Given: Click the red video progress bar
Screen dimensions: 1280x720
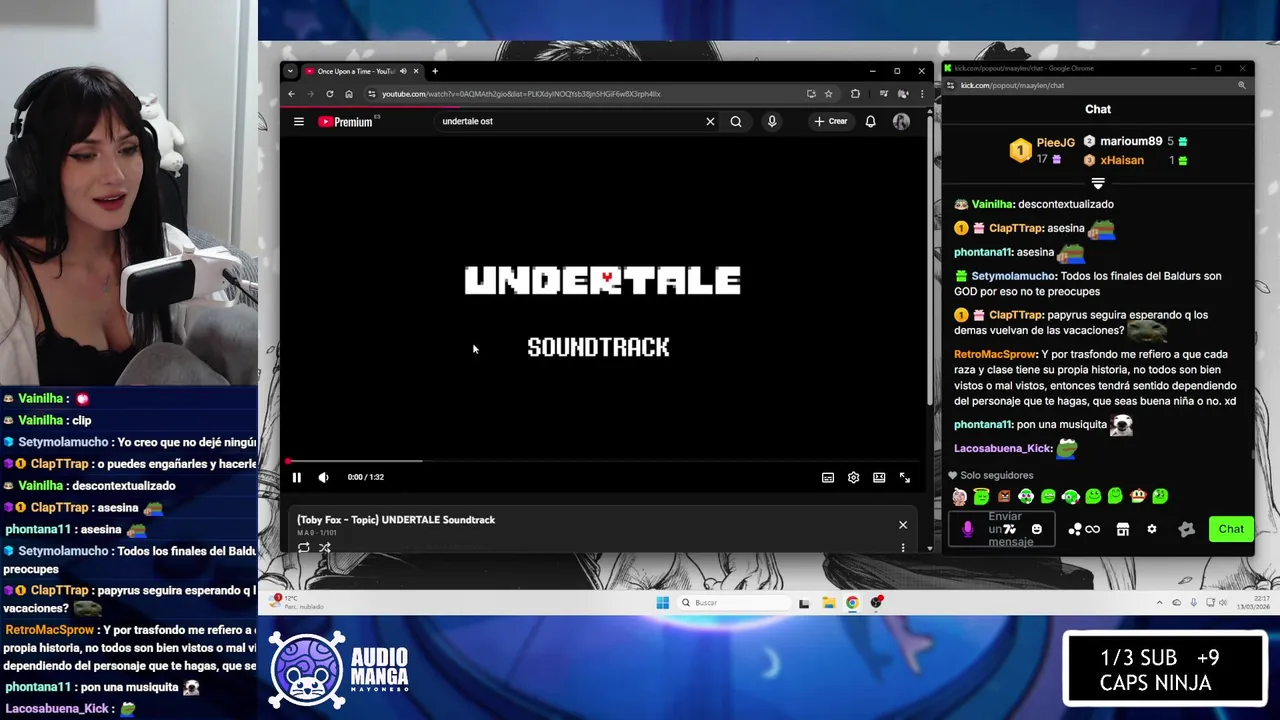Looking at the screenshot, I should [x=602, y=461].
